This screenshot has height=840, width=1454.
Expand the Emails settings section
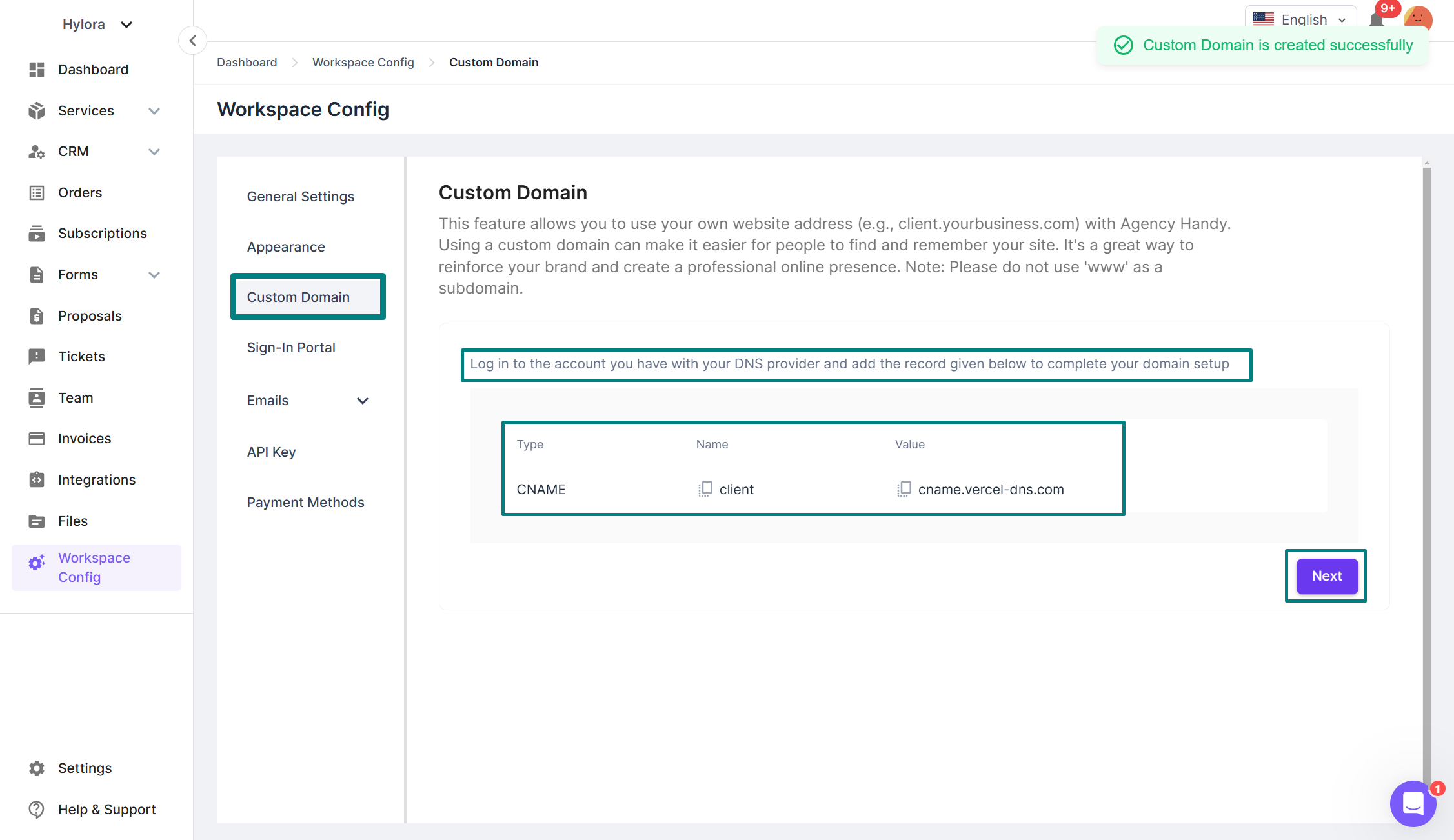coord(363,401)
